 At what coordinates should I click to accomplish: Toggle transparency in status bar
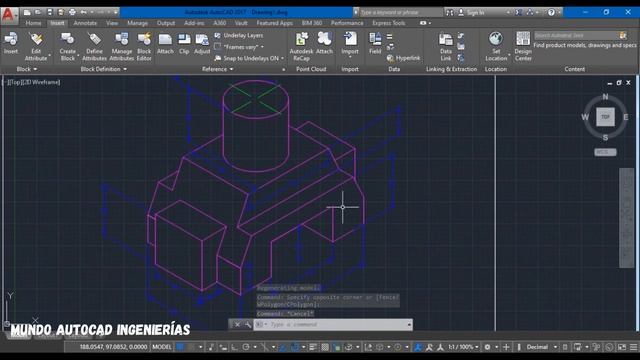coord(324,347)
